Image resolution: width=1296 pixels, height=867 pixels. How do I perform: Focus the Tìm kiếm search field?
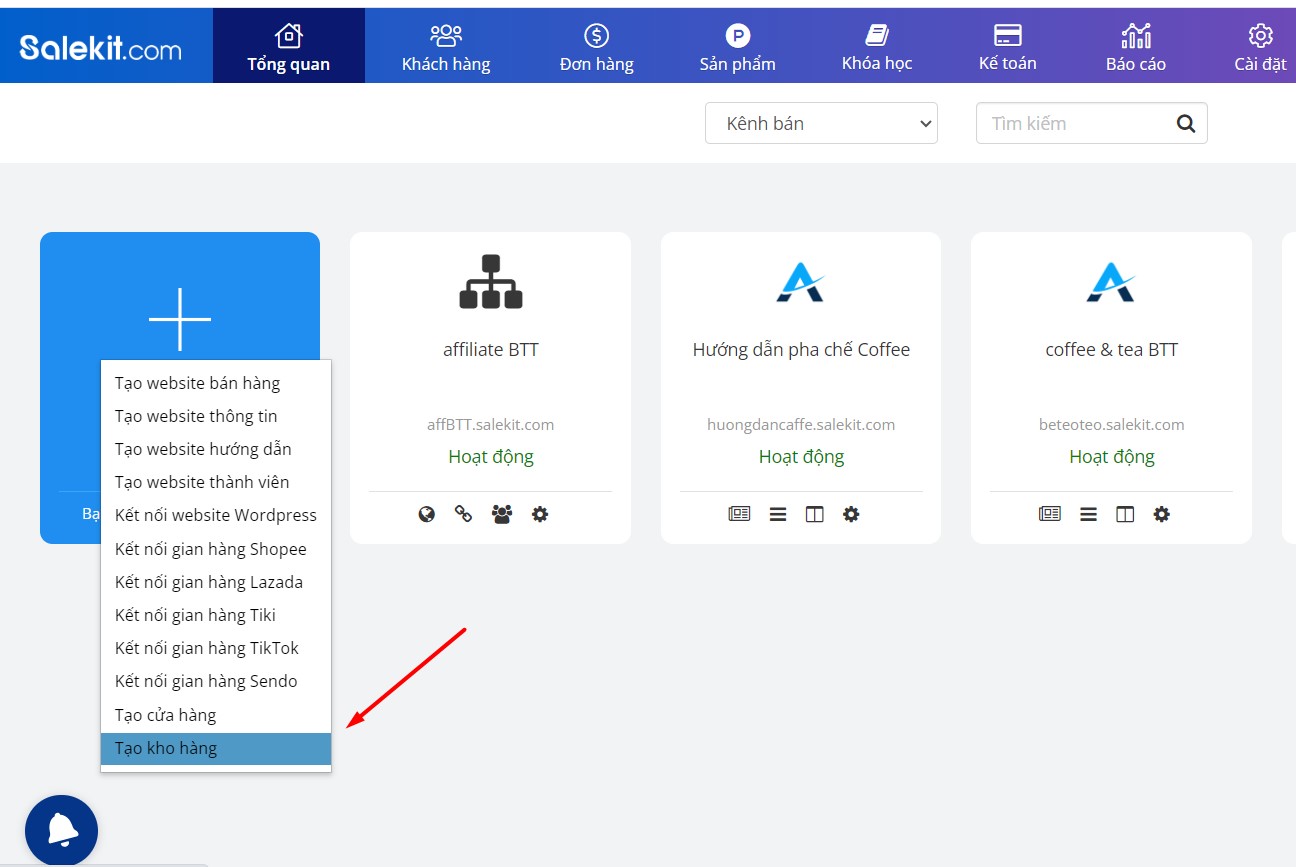coord(1075,124)
